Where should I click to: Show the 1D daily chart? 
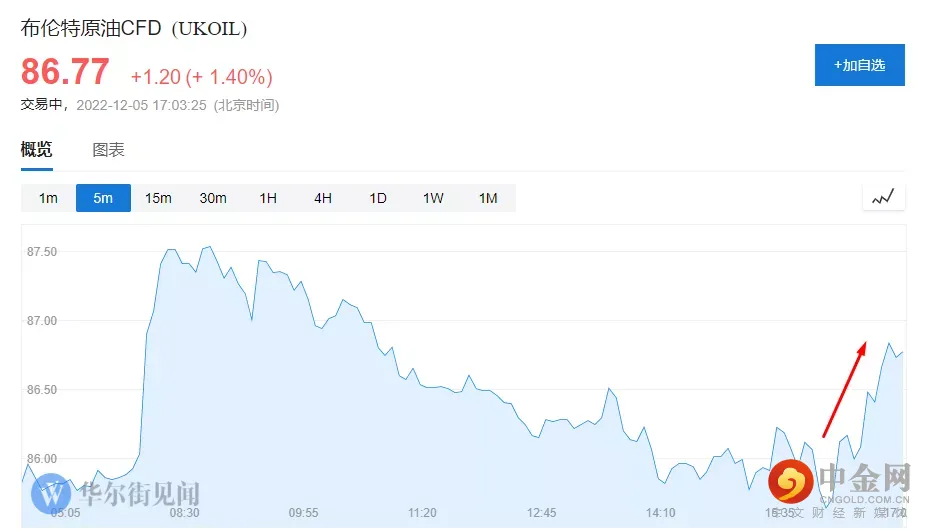pyautogui.click(x=378, y=198)
